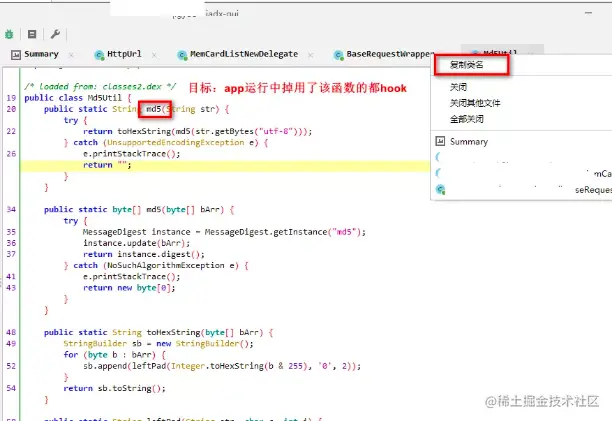
Task: Close the Summary tab
Action: point(71,55)
